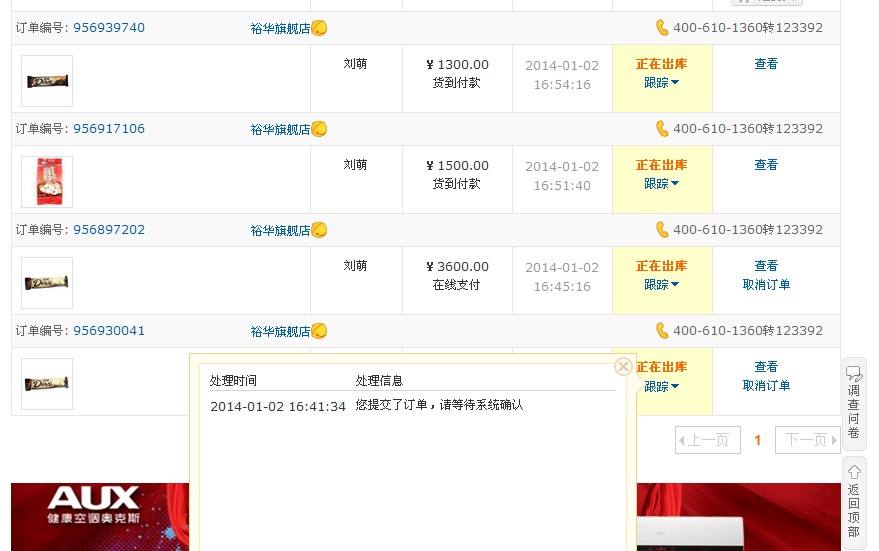
Task: Open 裕华旗舰店 link for order 956897202
Action: [280, 230]
